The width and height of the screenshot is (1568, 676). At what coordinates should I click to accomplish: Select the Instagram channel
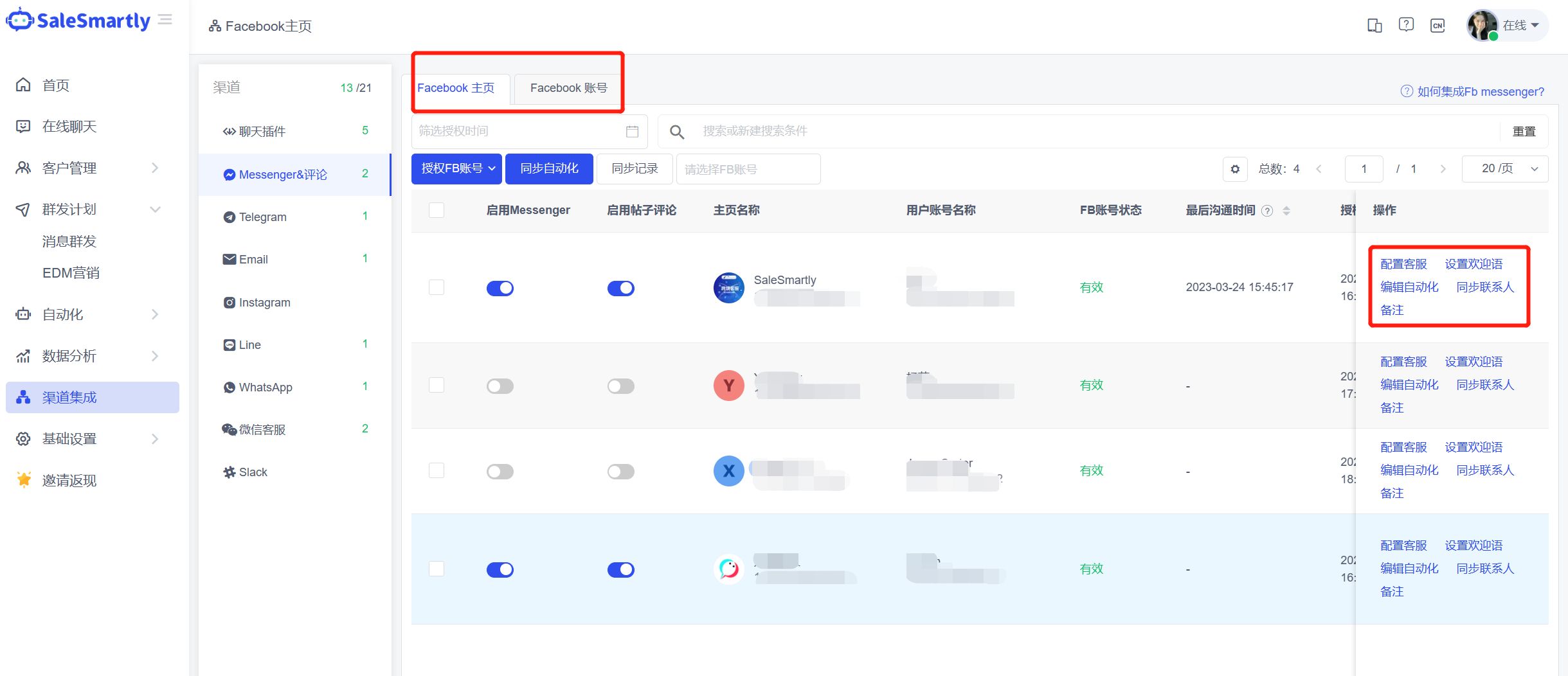(295, 302)
